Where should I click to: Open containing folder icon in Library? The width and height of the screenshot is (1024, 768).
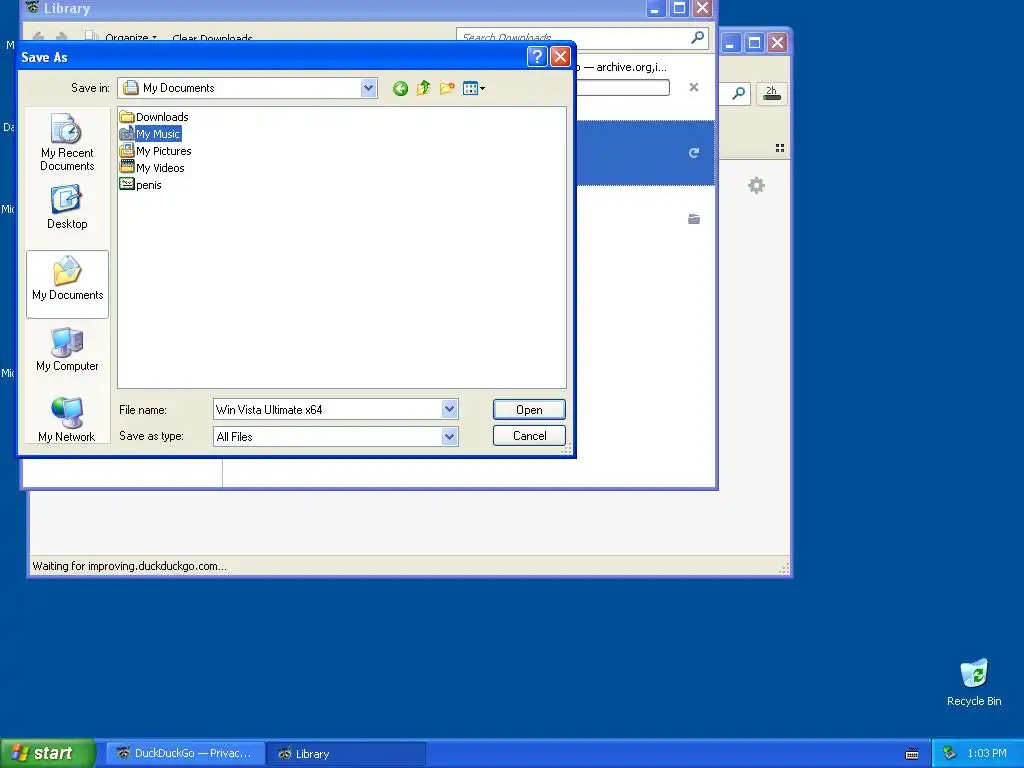[694, 219]
